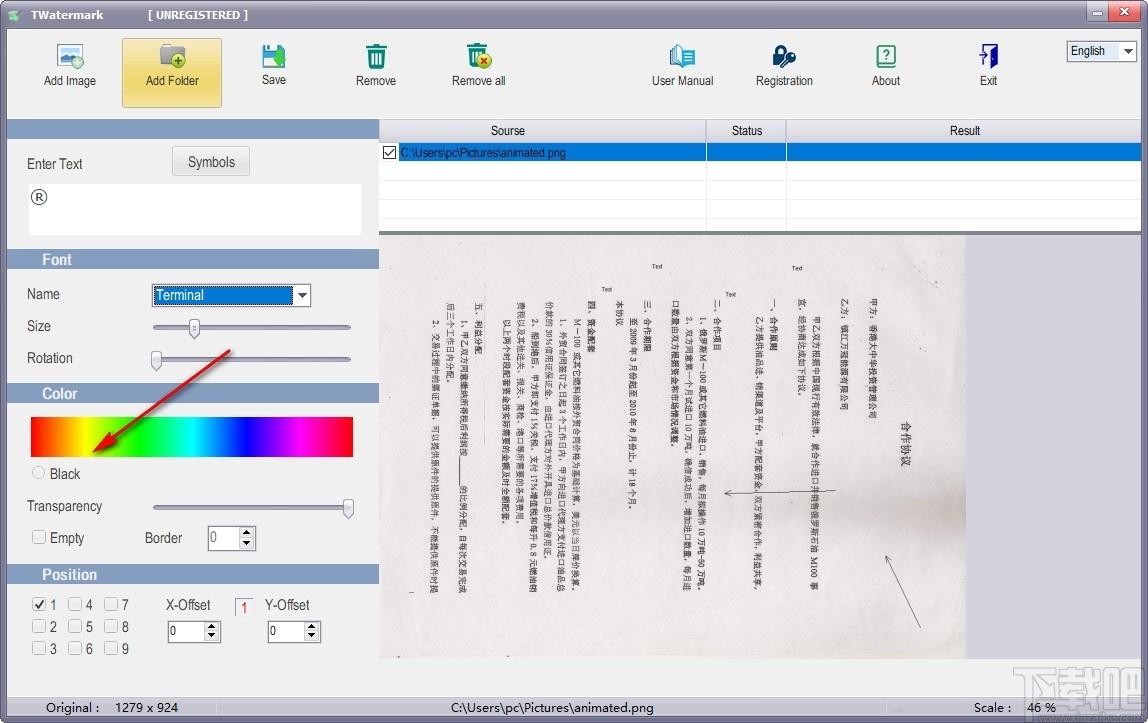
Task: Click the Enter Text input box
Action: (195, 209)
